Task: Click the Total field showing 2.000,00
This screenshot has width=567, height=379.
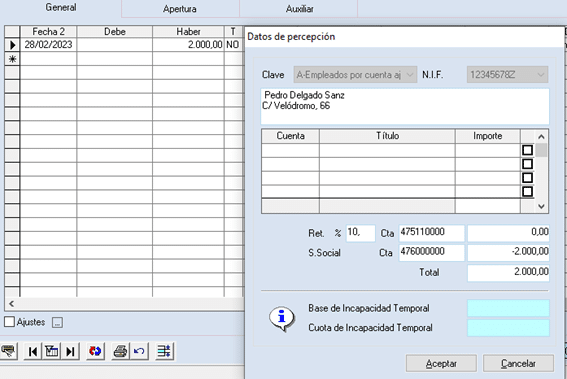Action: click(x=508, y=273)
